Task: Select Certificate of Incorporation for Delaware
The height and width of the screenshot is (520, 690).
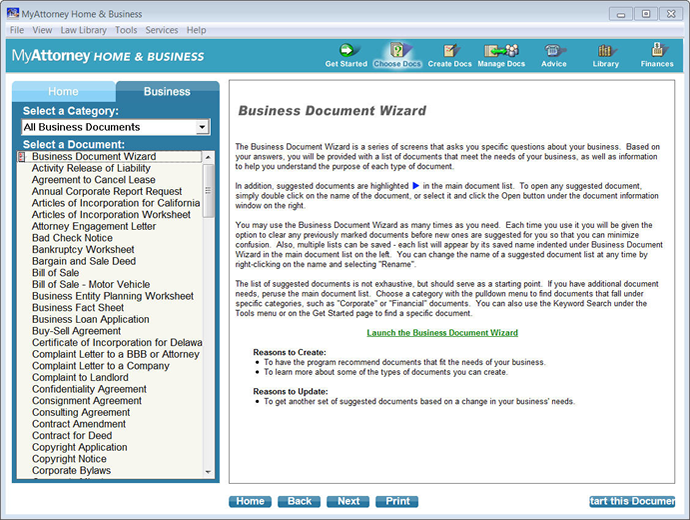Action: click(x=117, y=343)
